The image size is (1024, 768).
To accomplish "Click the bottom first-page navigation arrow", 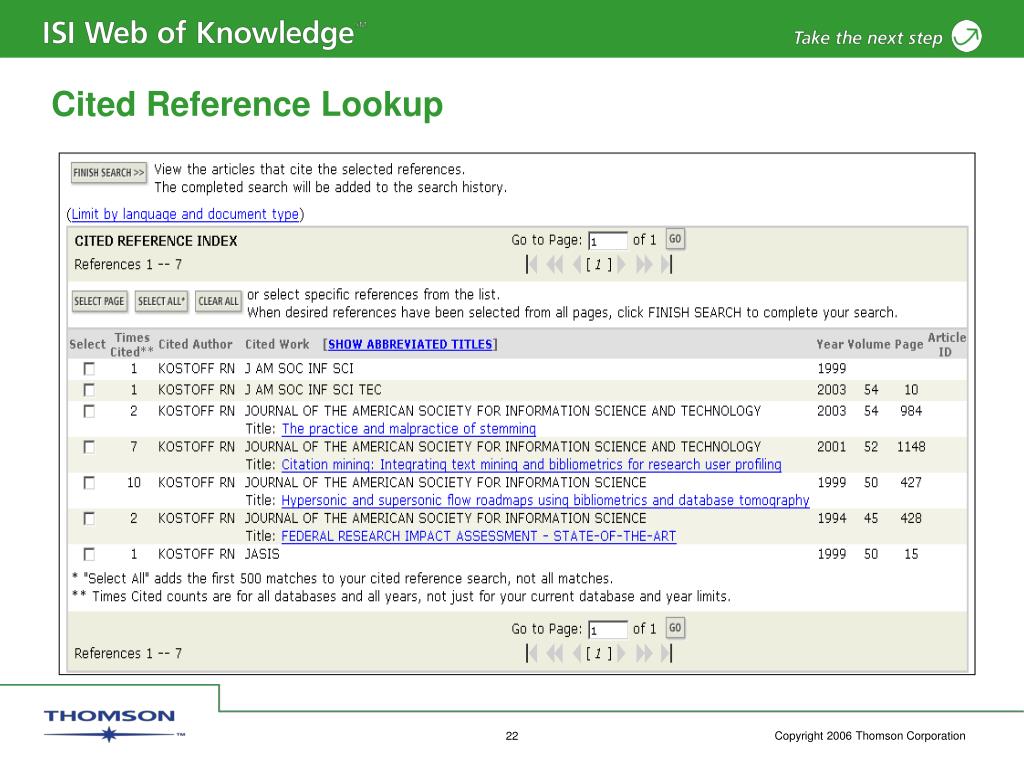I will pyautogui.click(x=532, y=653).
